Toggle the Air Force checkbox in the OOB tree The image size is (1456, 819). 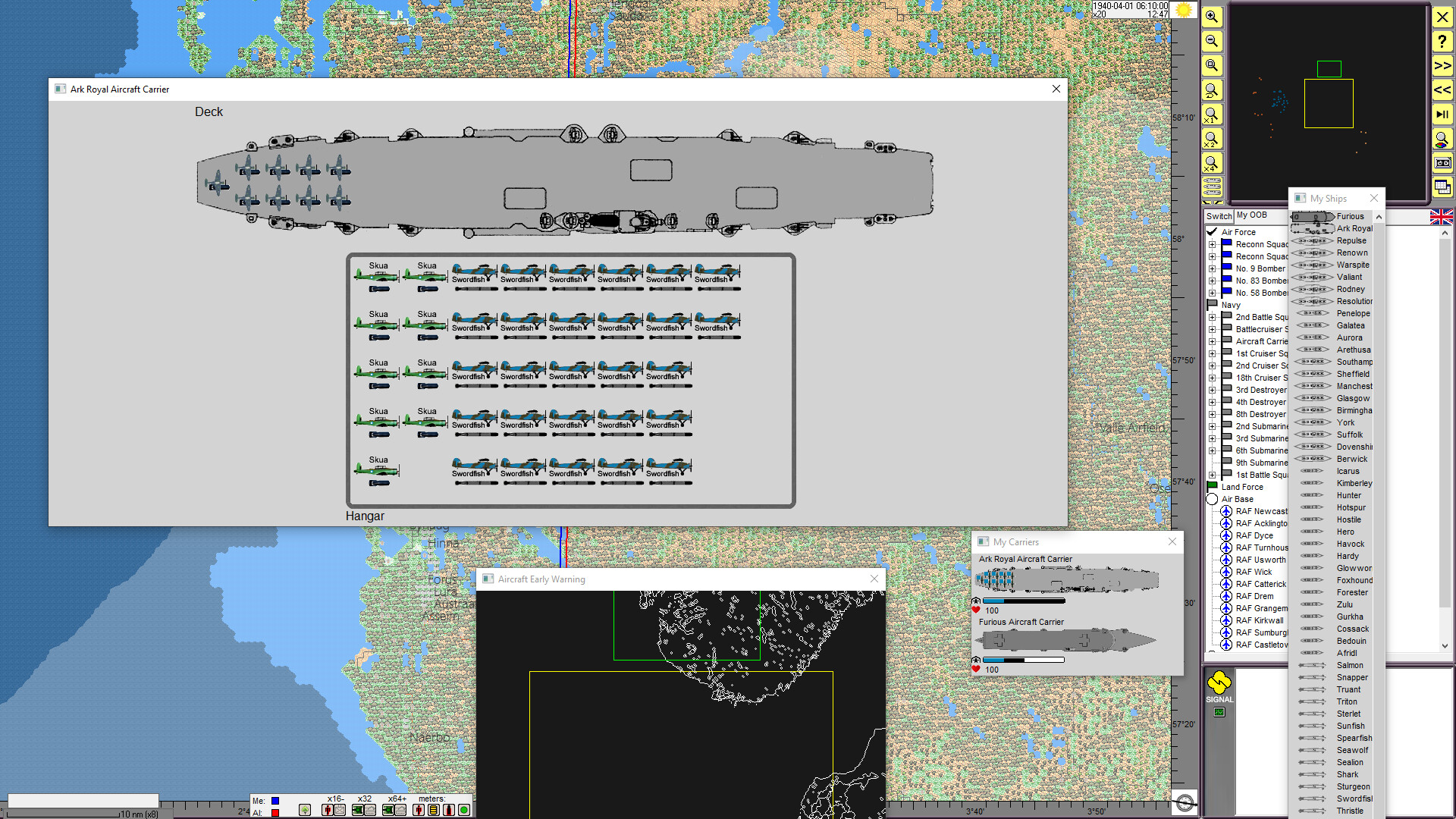click(x=1213, y=231)
